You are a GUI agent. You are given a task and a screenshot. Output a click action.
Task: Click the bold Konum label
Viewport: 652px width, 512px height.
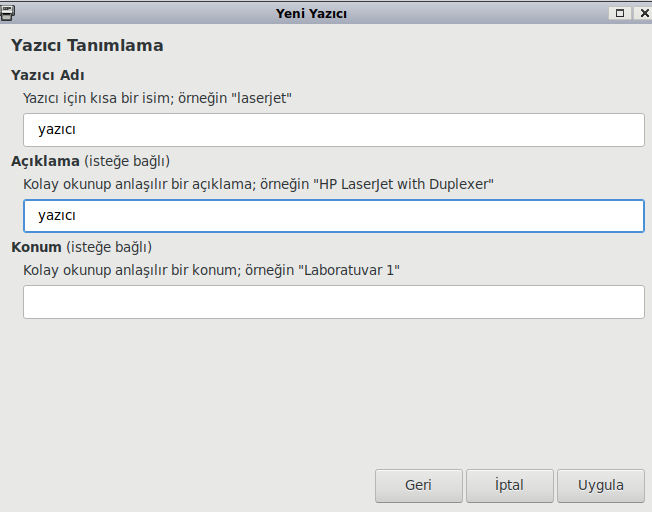36,247
